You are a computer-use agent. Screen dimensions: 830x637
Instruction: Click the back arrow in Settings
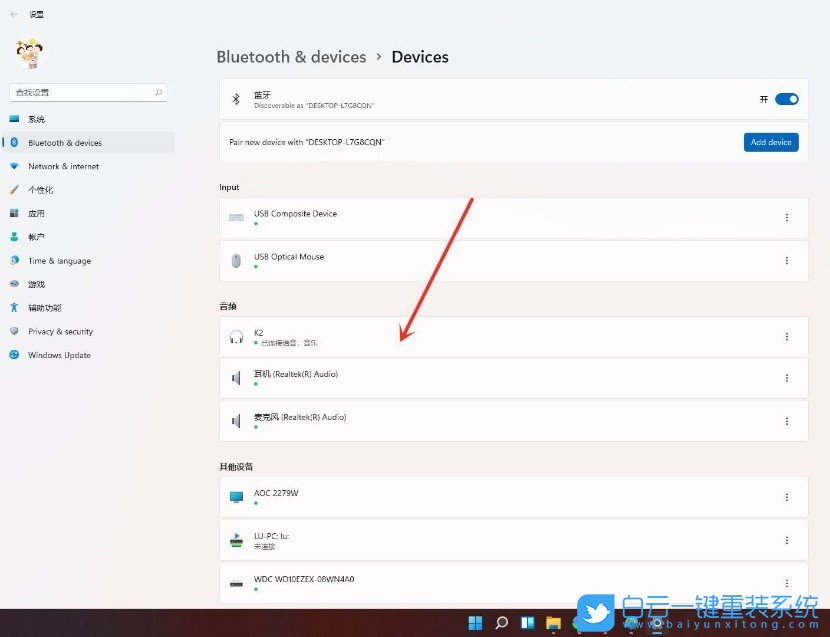14,15
